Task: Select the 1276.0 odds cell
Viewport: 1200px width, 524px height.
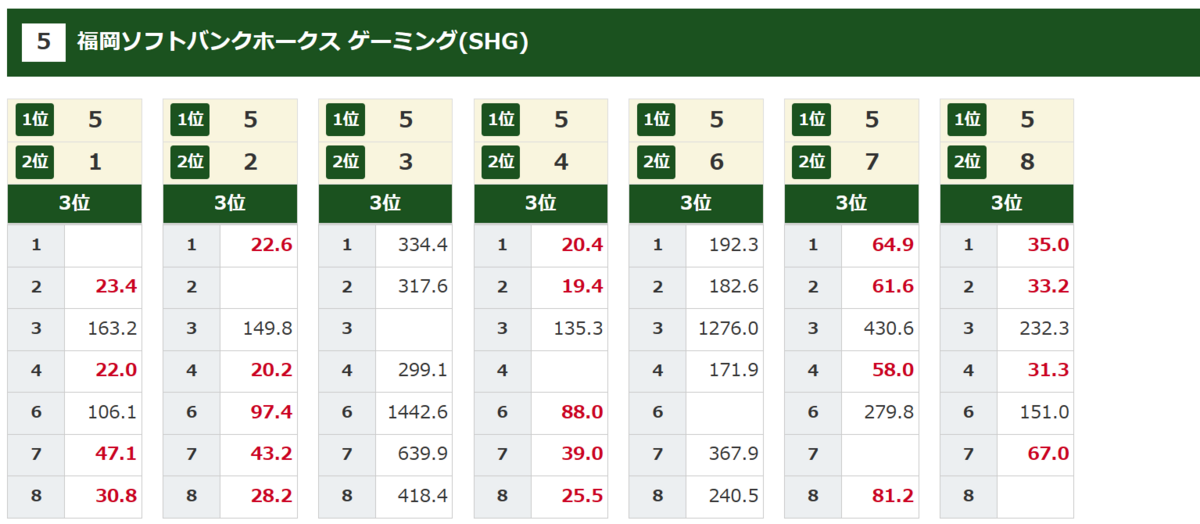Action: click(725, 328)
